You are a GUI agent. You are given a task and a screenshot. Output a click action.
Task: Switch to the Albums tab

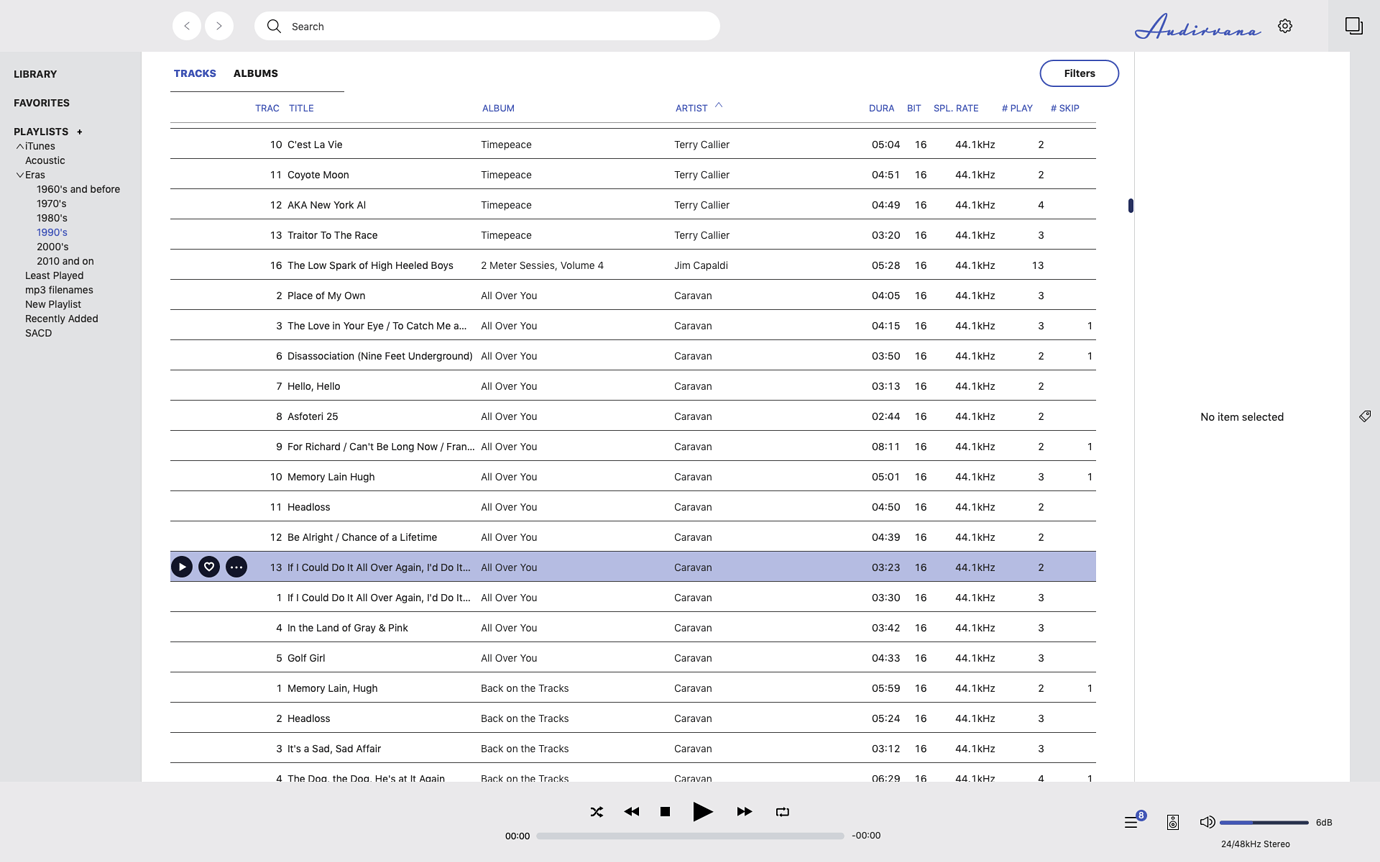coord(256,73)
